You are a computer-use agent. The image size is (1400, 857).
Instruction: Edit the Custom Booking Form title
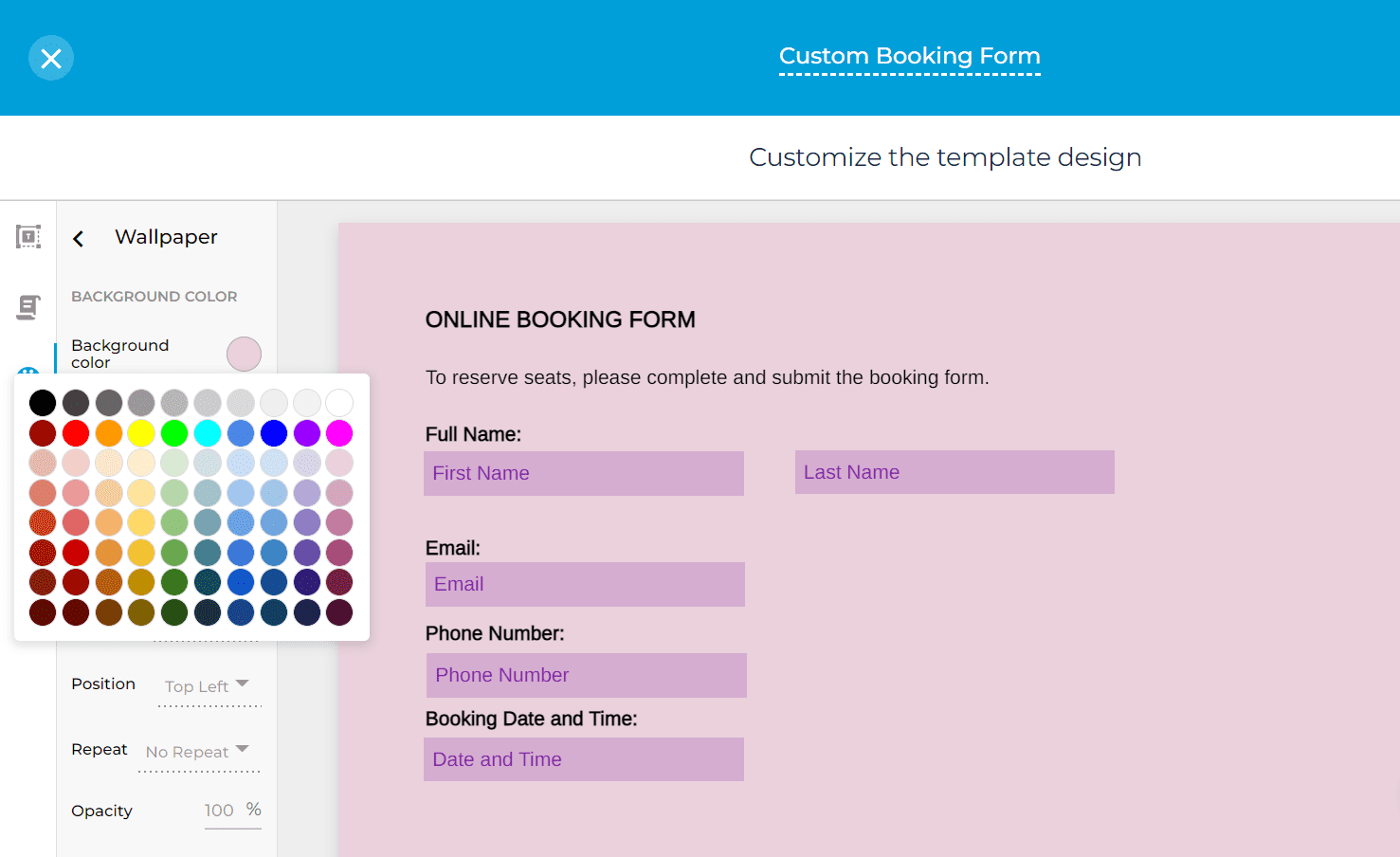909,56
